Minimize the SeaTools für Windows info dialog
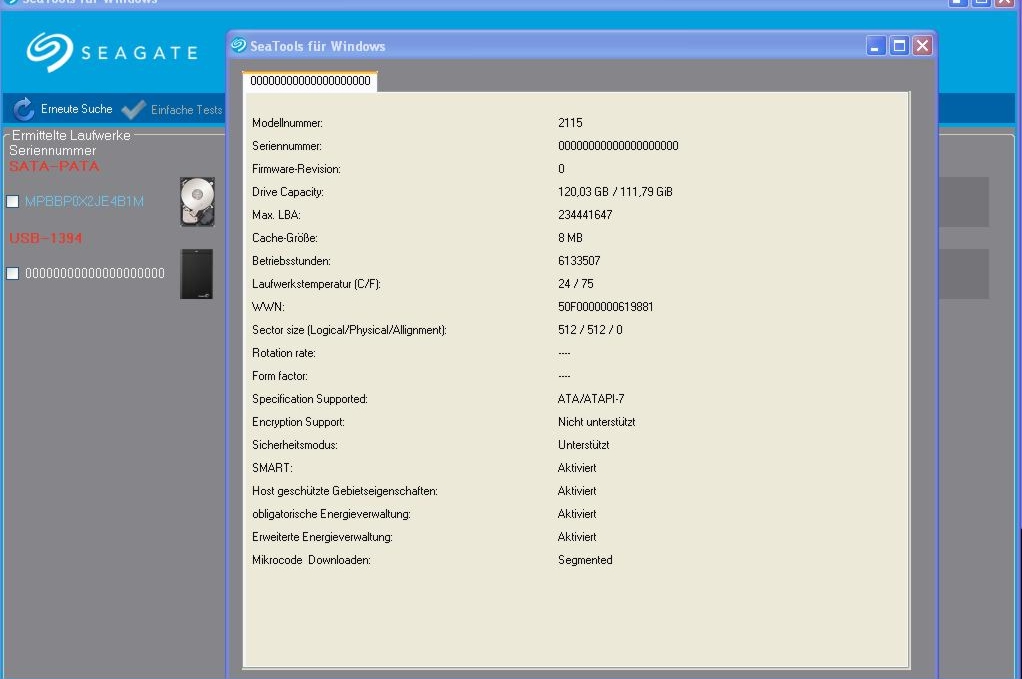 [x=875, y=46]
